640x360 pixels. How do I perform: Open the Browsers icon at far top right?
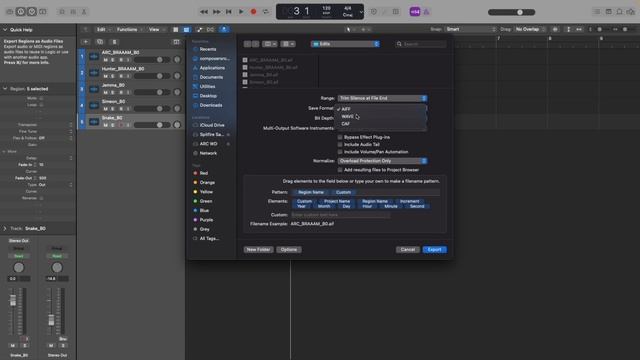631,12
